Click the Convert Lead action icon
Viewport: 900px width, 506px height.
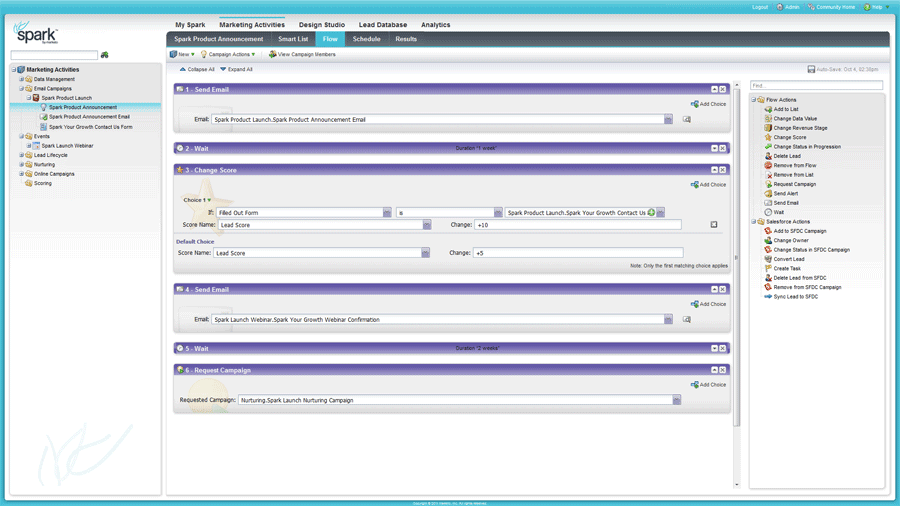coord(768,259)
